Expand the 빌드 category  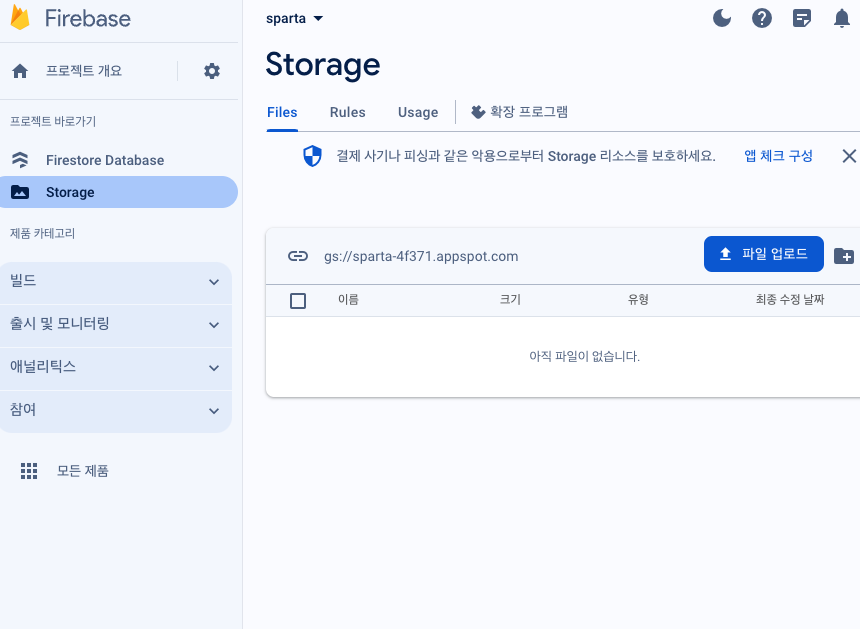click(x=116, y=282)
